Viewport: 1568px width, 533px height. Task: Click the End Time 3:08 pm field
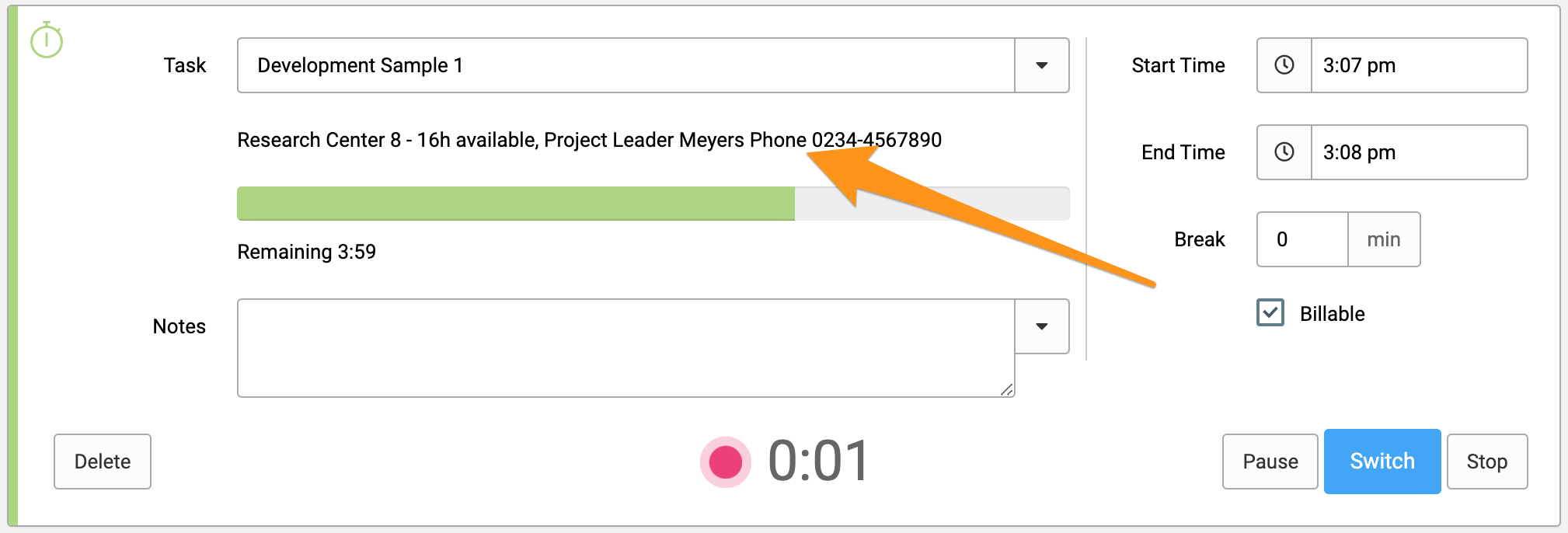pos(1420,152)
